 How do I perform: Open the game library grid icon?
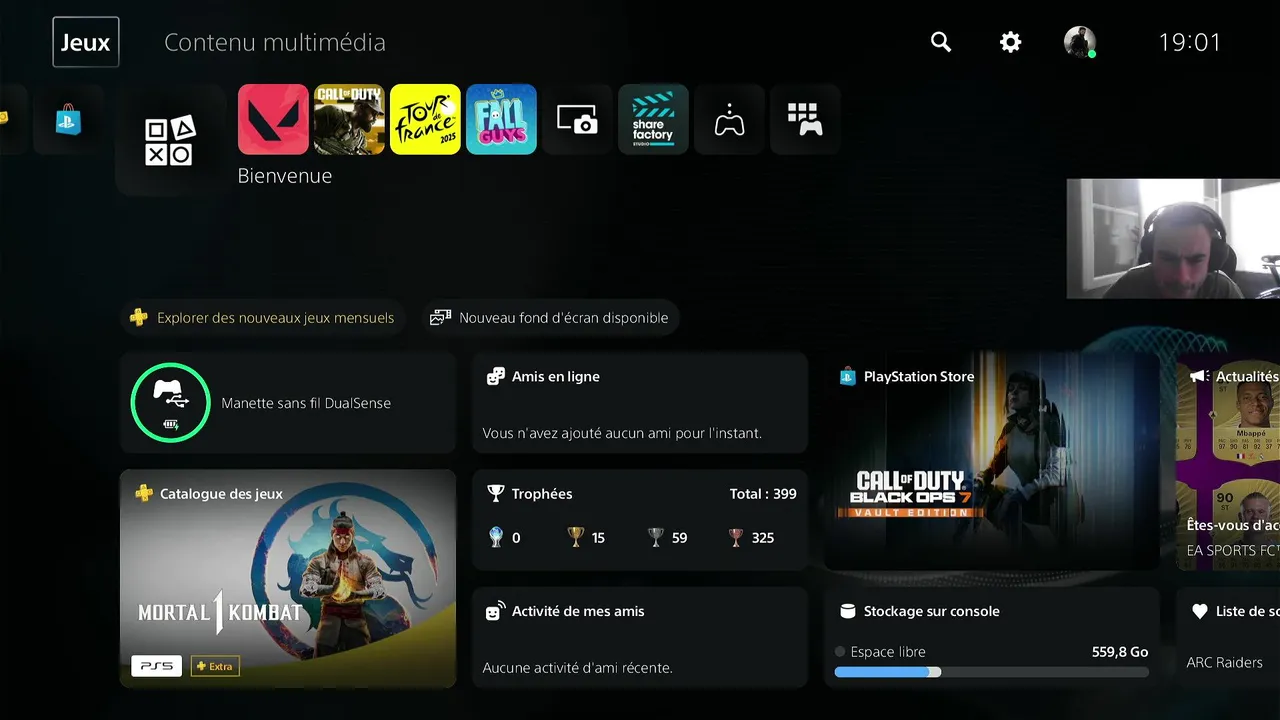805,119
